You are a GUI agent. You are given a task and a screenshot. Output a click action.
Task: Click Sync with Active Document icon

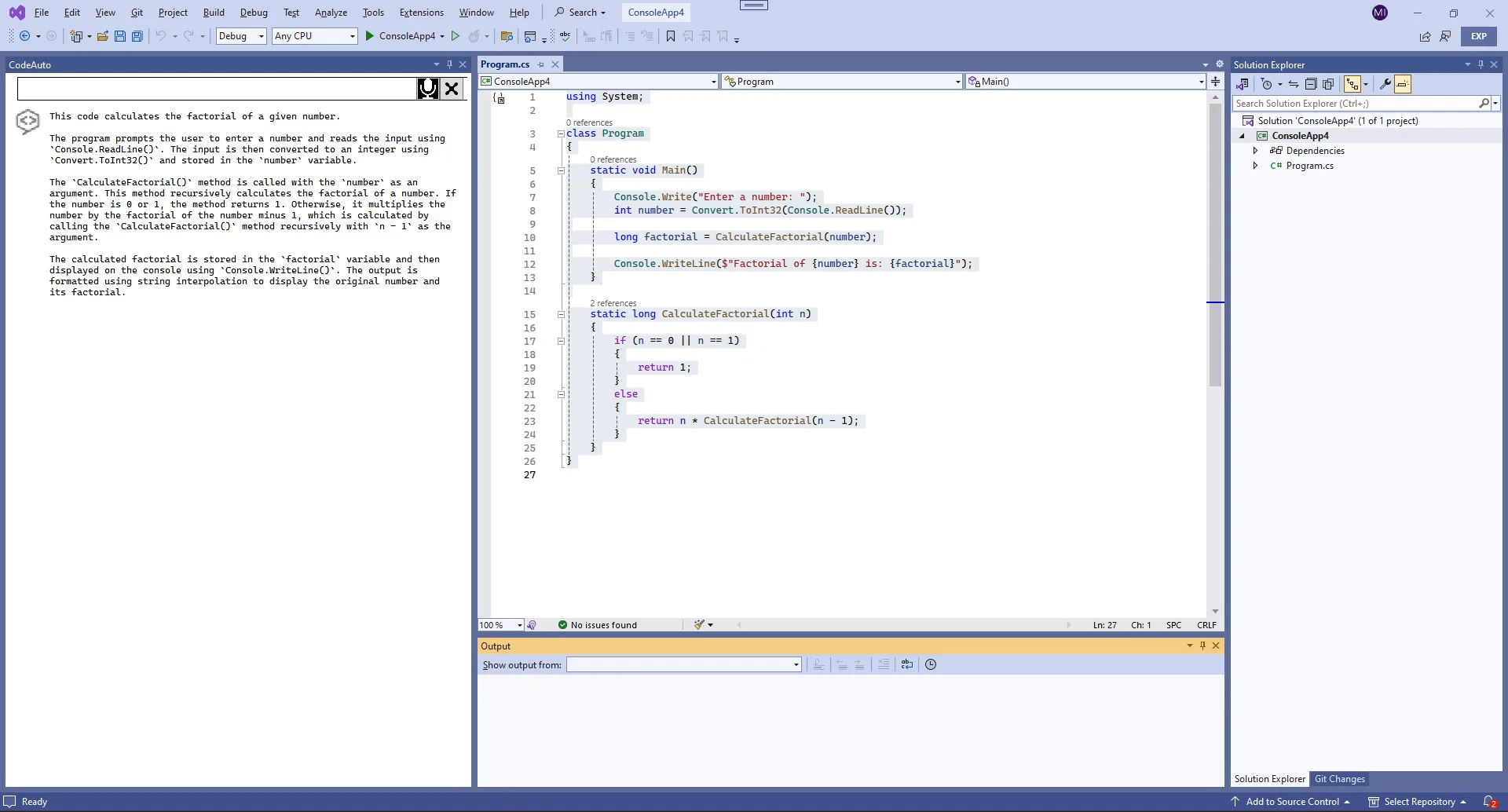coord(1294,84)
